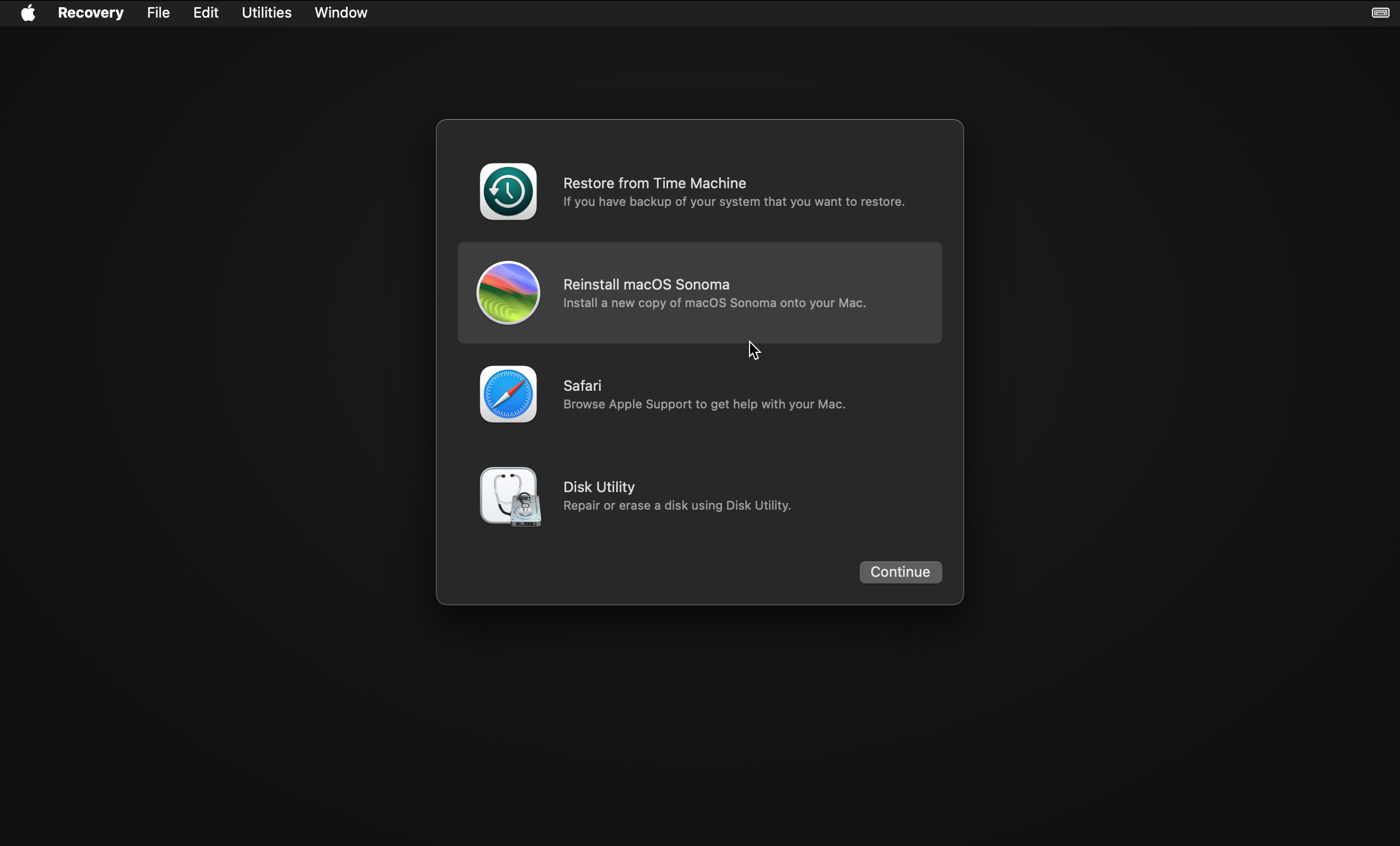The height and width of the screenshot is (846, 1400).
Task: Click the macOS Sonoma icon
Action: (508, 293)
